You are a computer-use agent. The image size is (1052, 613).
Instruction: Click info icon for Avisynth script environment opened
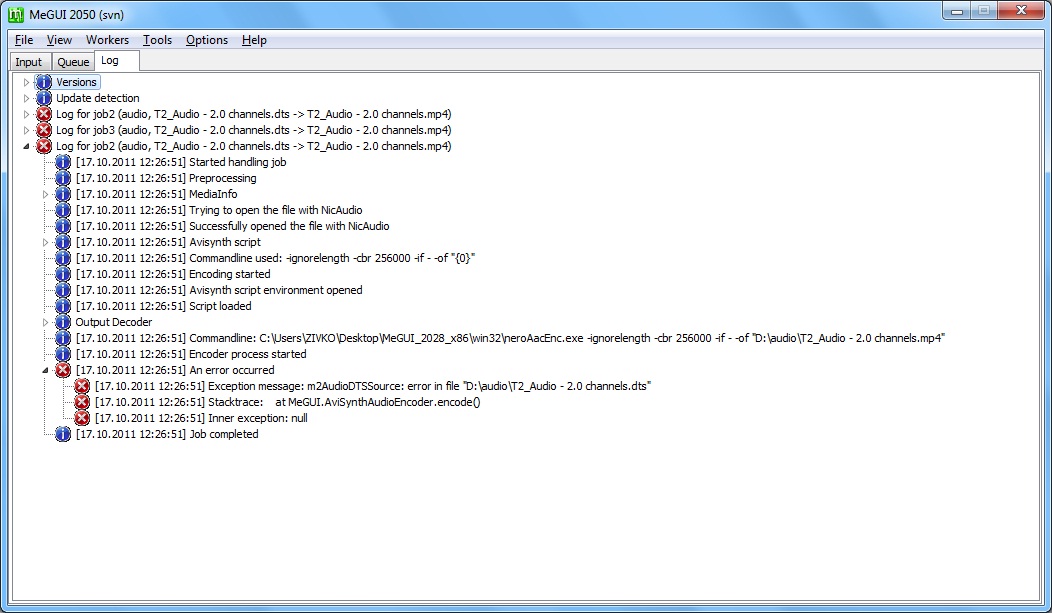pos(62,290)
